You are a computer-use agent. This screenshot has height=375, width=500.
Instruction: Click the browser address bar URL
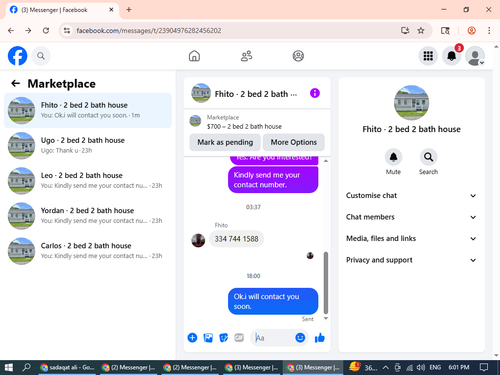(x=149, y=31)
